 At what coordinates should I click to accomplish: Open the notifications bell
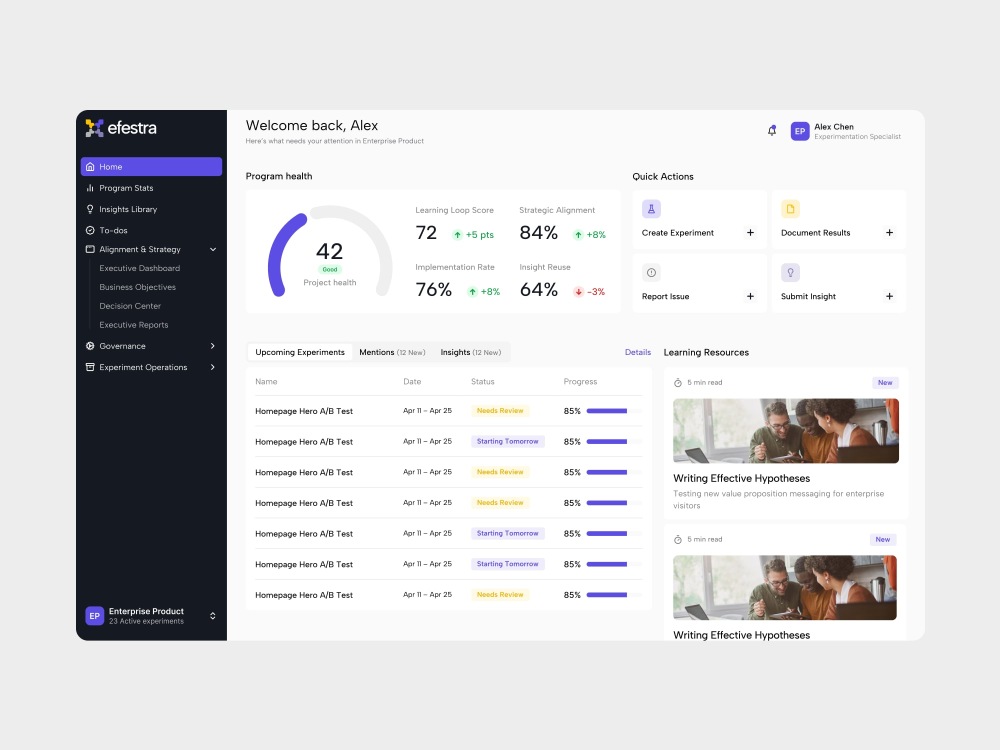[772, 131]
